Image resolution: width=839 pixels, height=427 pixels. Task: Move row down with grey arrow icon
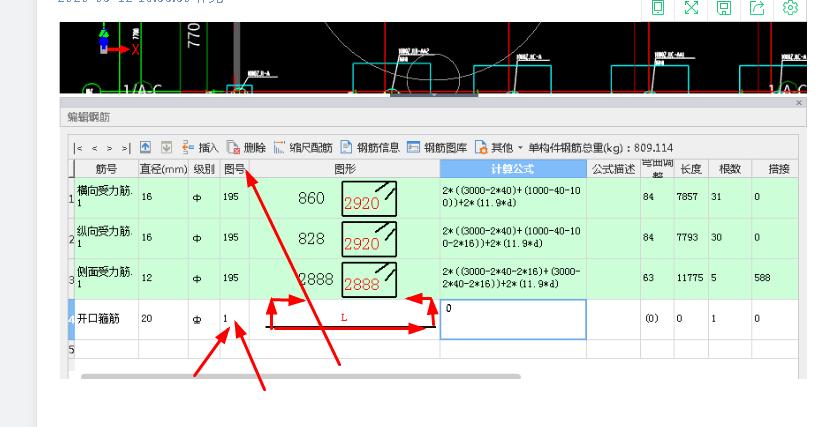[166, 147]
